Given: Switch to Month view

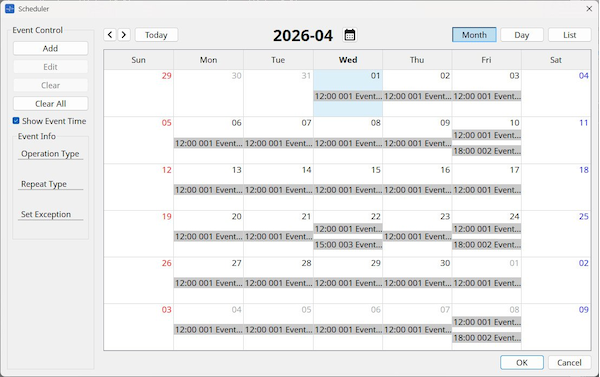Looking at the screenshot, I should tap(474, 35).
